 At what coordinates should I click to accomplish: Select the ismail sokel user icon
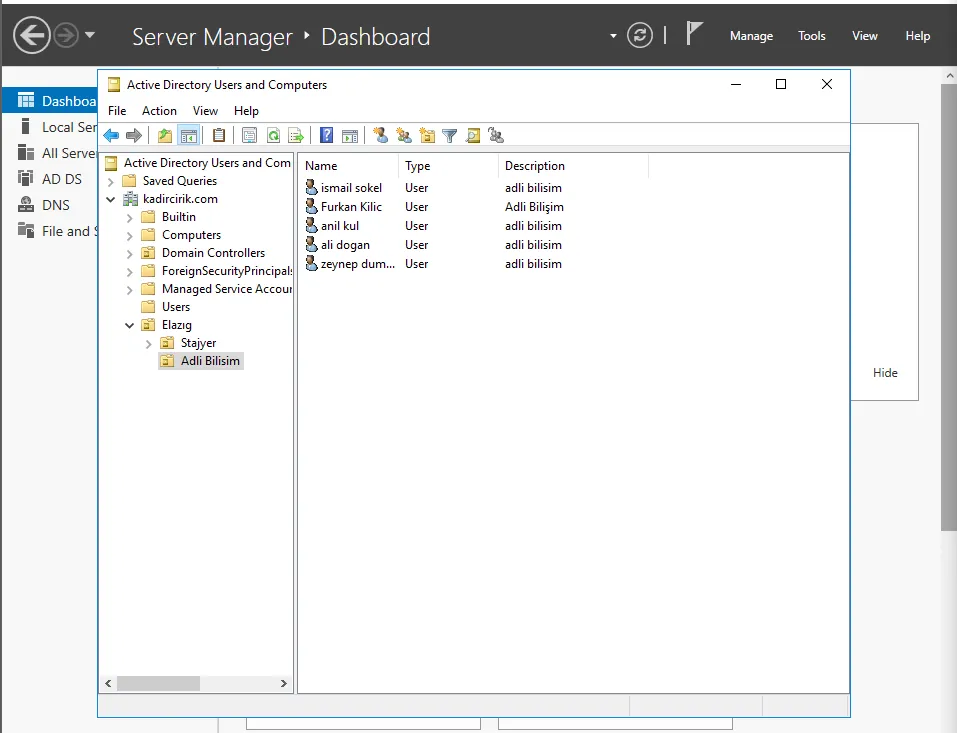point(311,187)
